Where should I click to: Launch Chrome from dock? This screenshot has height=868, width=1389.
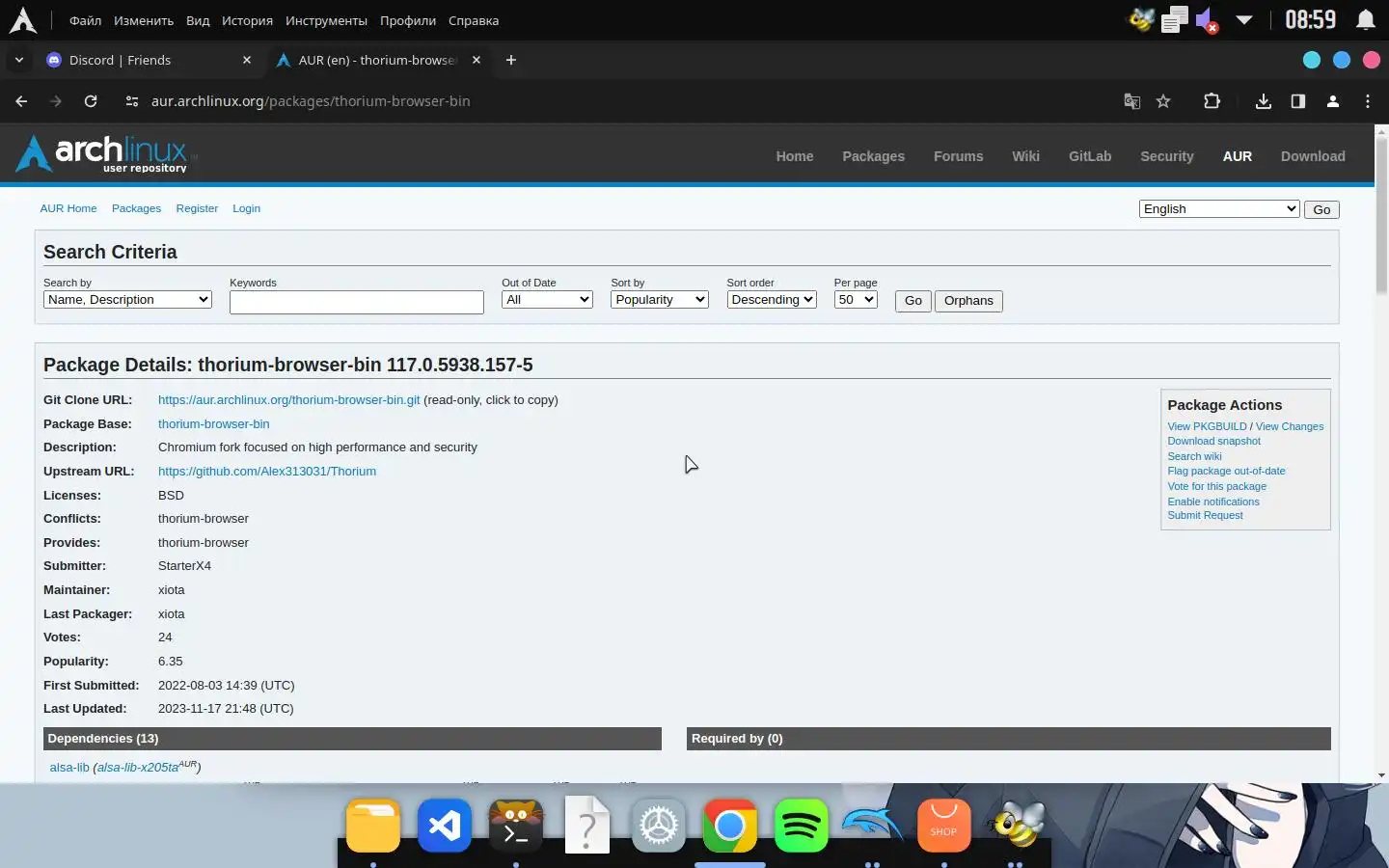coord(730,826)
